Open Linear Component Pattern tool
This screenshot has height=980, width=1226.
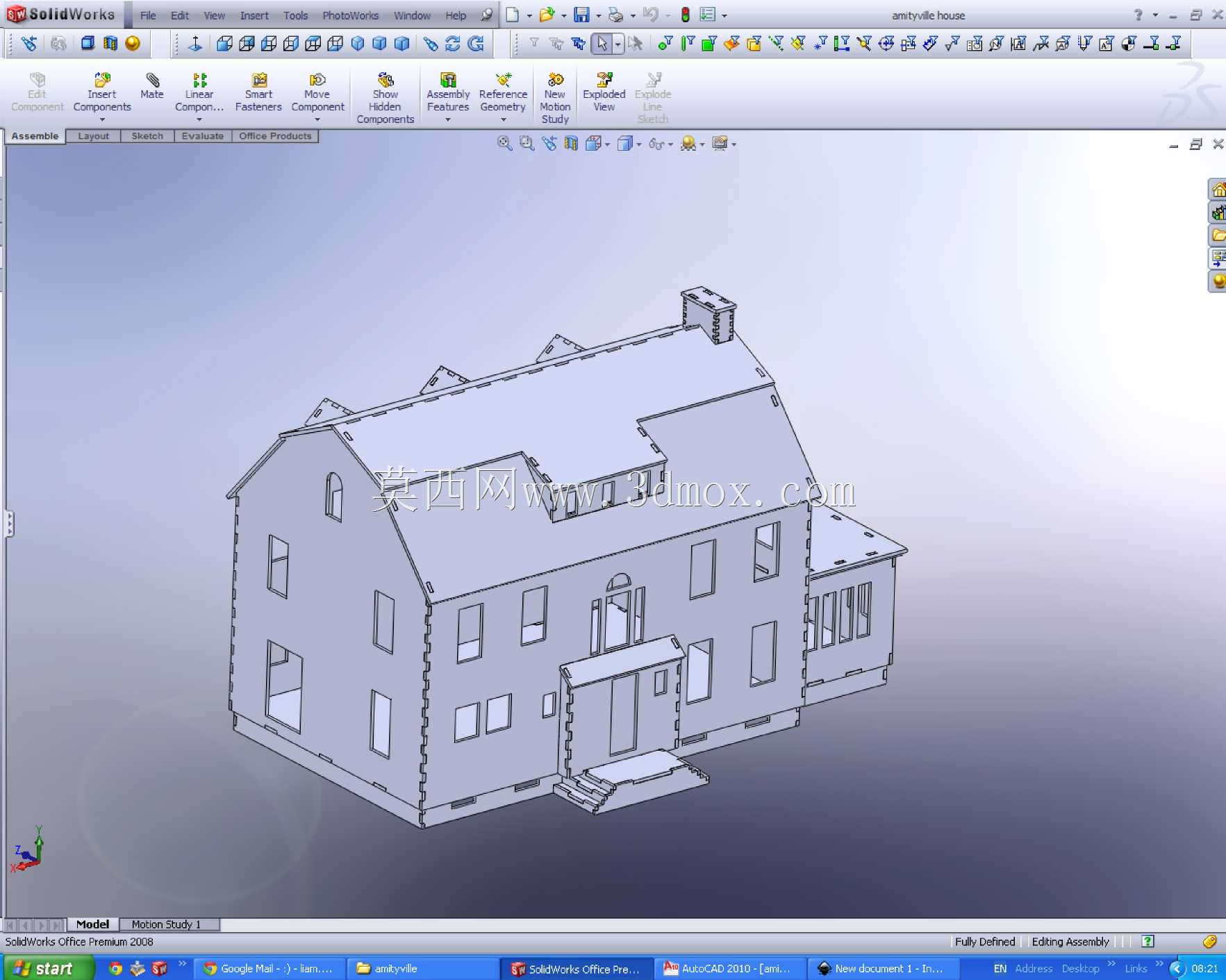tap(199, 92)
